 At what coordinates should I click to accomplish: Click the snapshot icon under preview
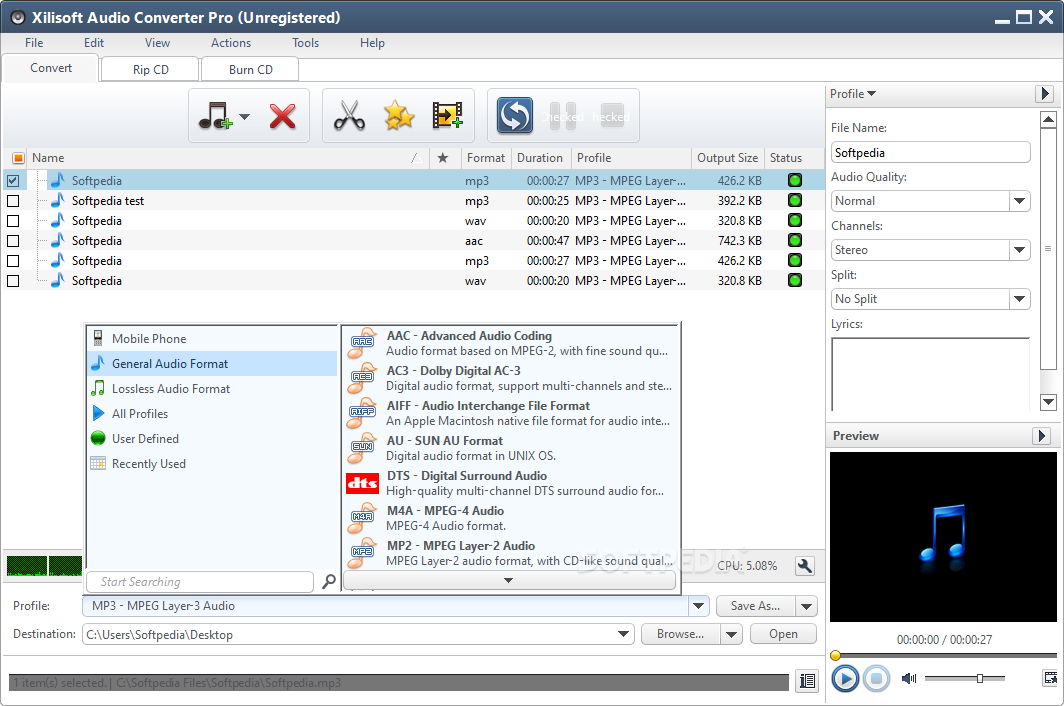click(x=1050, y=677)
